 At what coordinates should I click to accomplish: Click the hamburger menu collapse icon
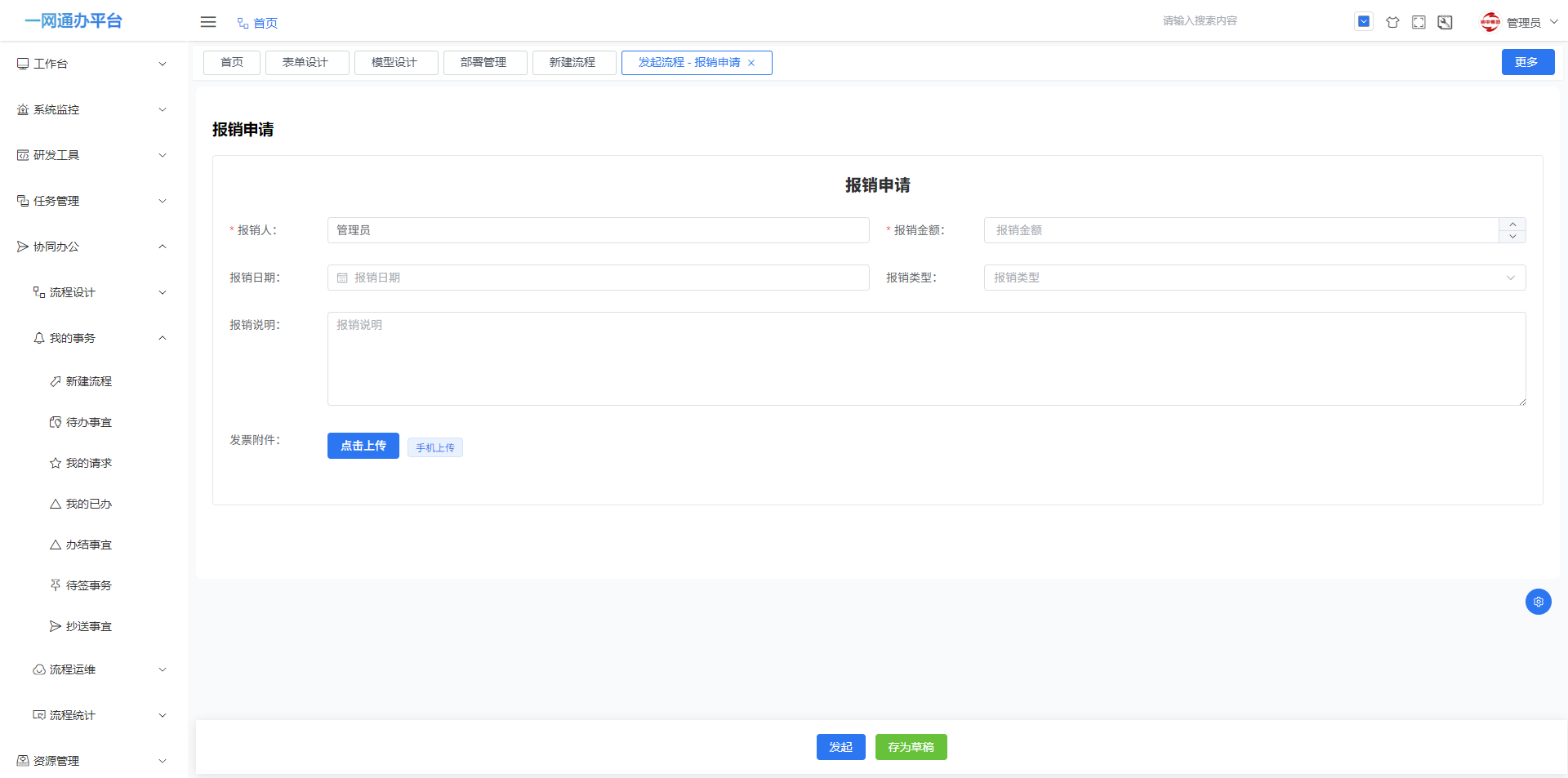(x=208, y=22)
